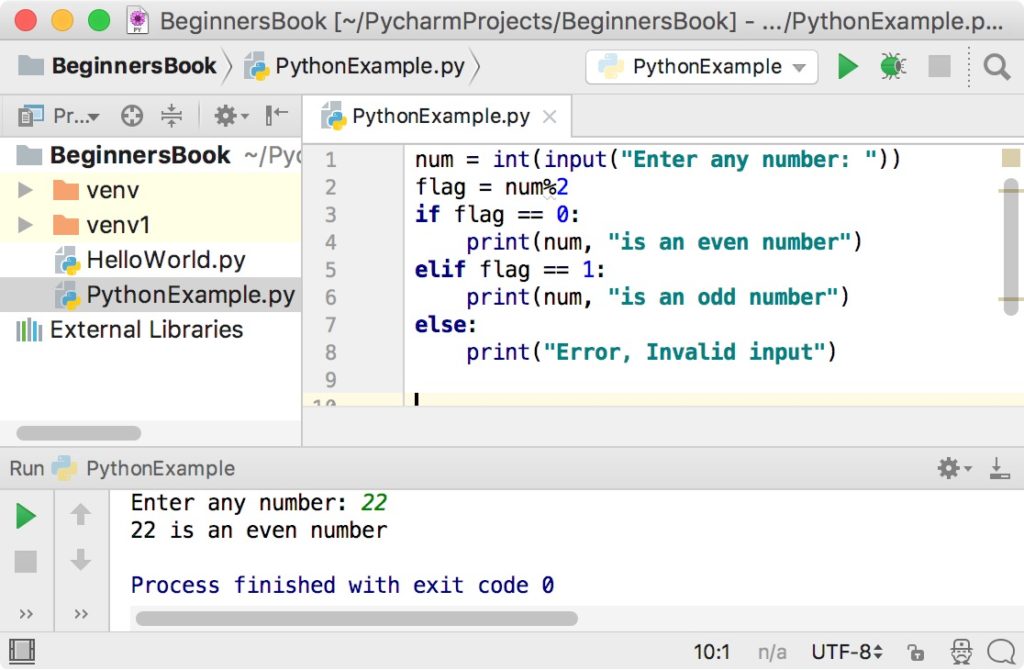Click the scroll-from-source crosshair icon
Screen dimensions: 1024x670
[x=131, y=116]
